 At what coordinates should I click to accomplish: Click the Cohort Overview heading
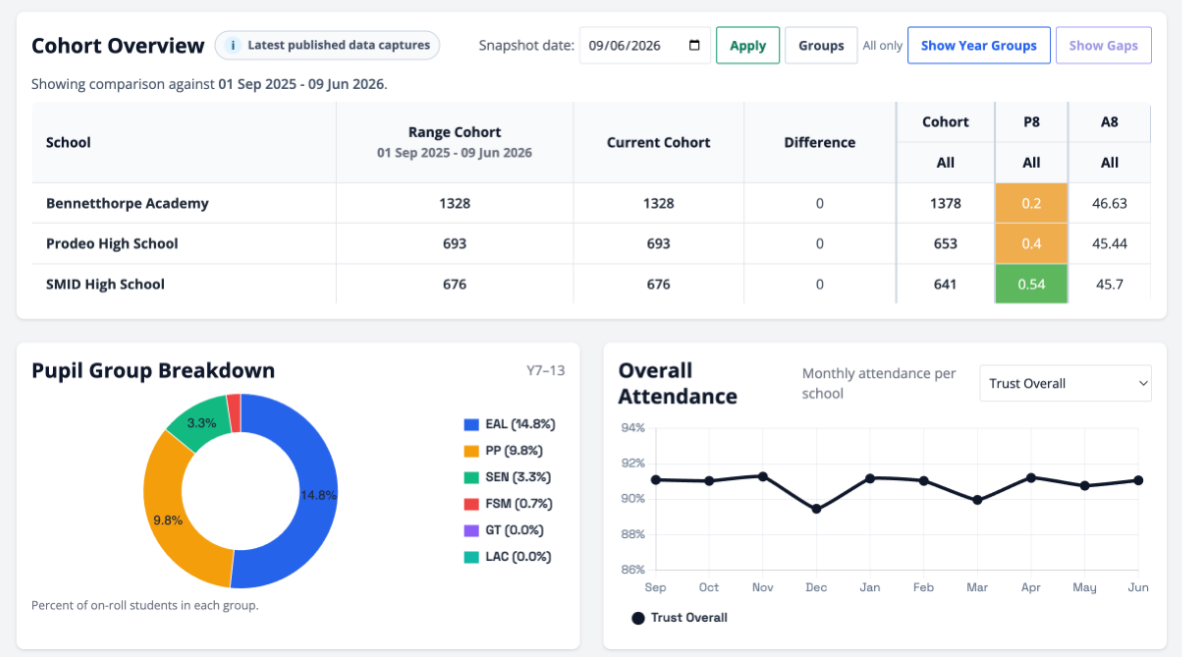118,46
